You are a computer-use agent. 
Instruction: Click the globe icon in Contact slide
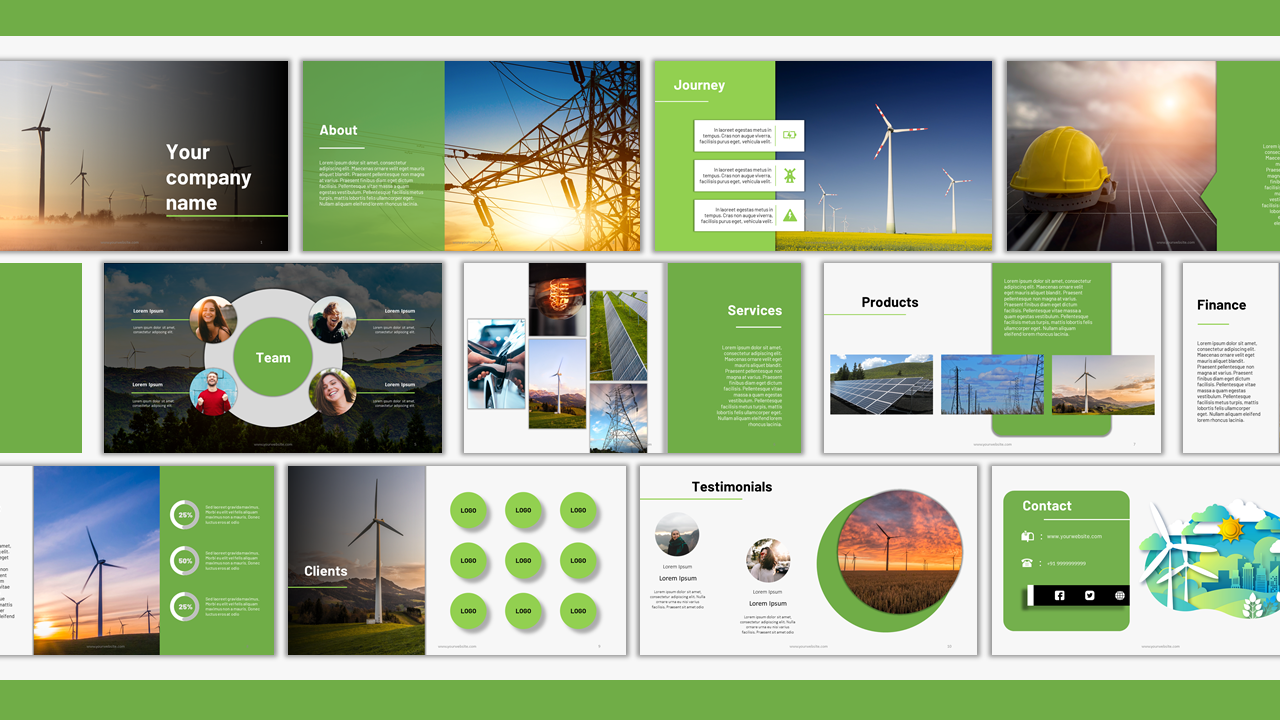pyautogui.click(x=1119, y=596)
